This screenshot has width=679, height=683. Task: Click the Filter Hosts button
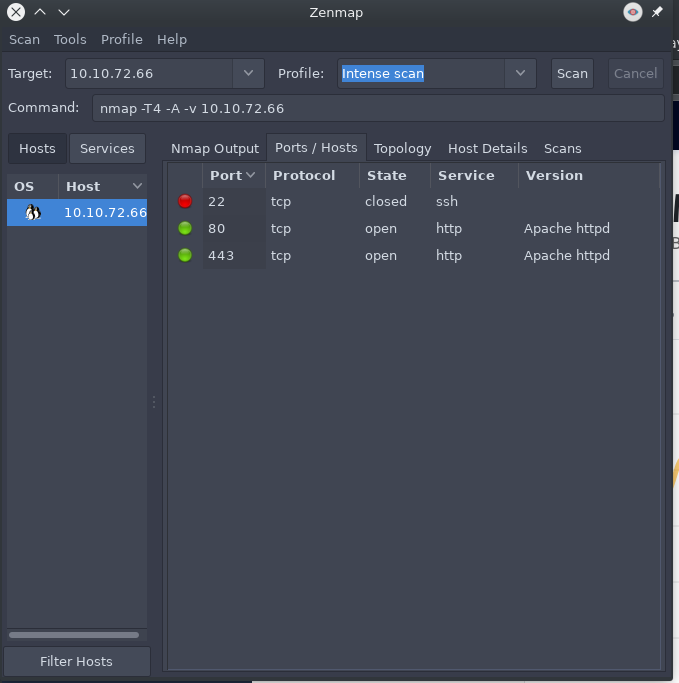click(77, 661)
